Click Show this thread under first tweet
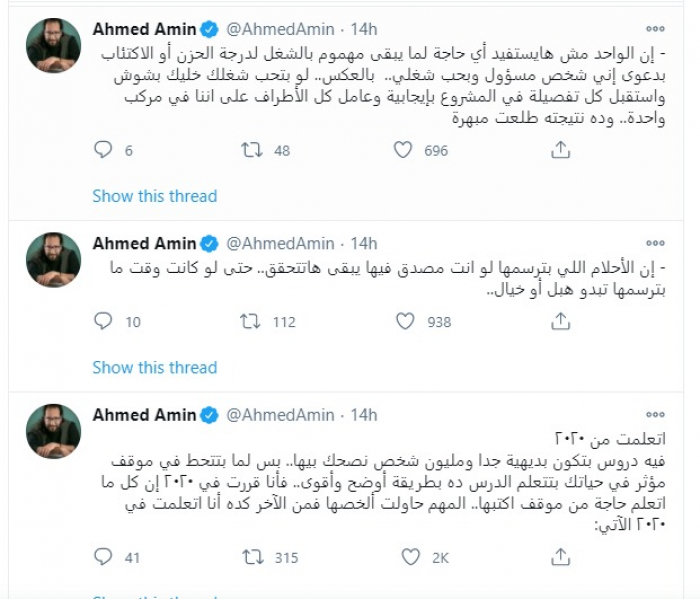This screenshot has width=700, height=599. [154, 196]
